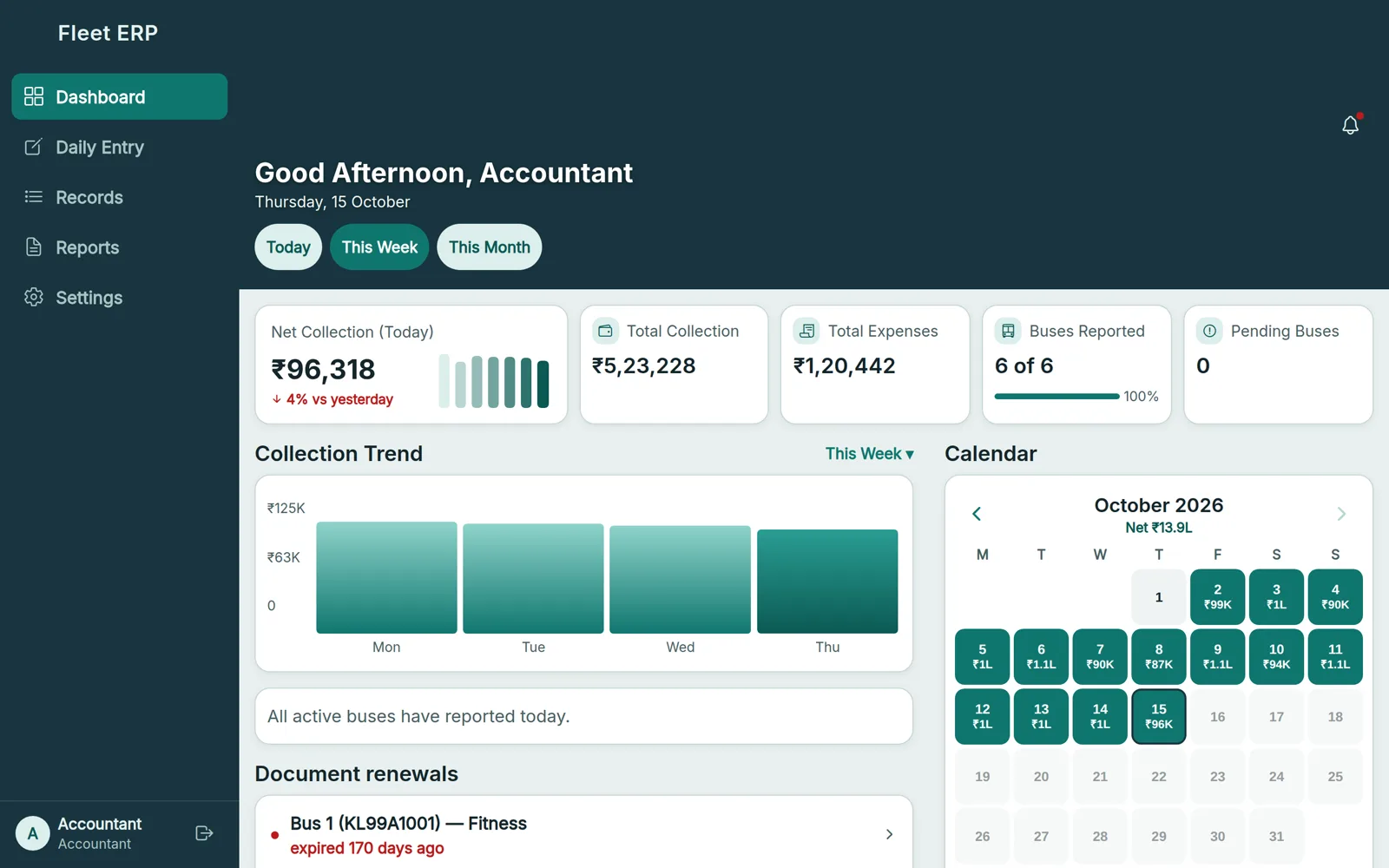1389x868 pixels.
Task: Click the '4% vs yesterday' indicator
Action: [332, 399]
